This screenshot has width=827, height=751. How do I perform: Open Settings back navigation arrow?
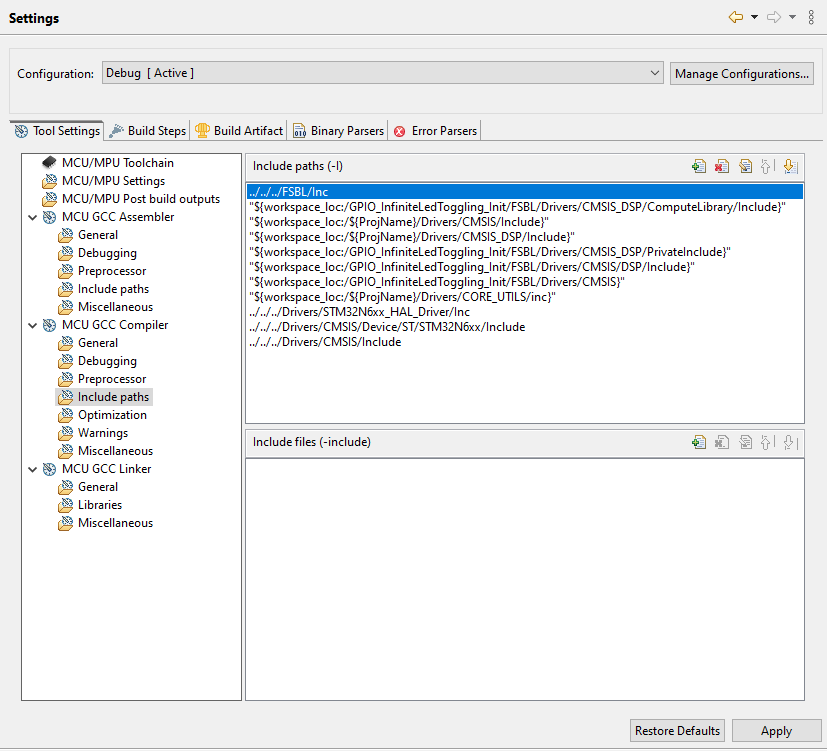point(736,17)
